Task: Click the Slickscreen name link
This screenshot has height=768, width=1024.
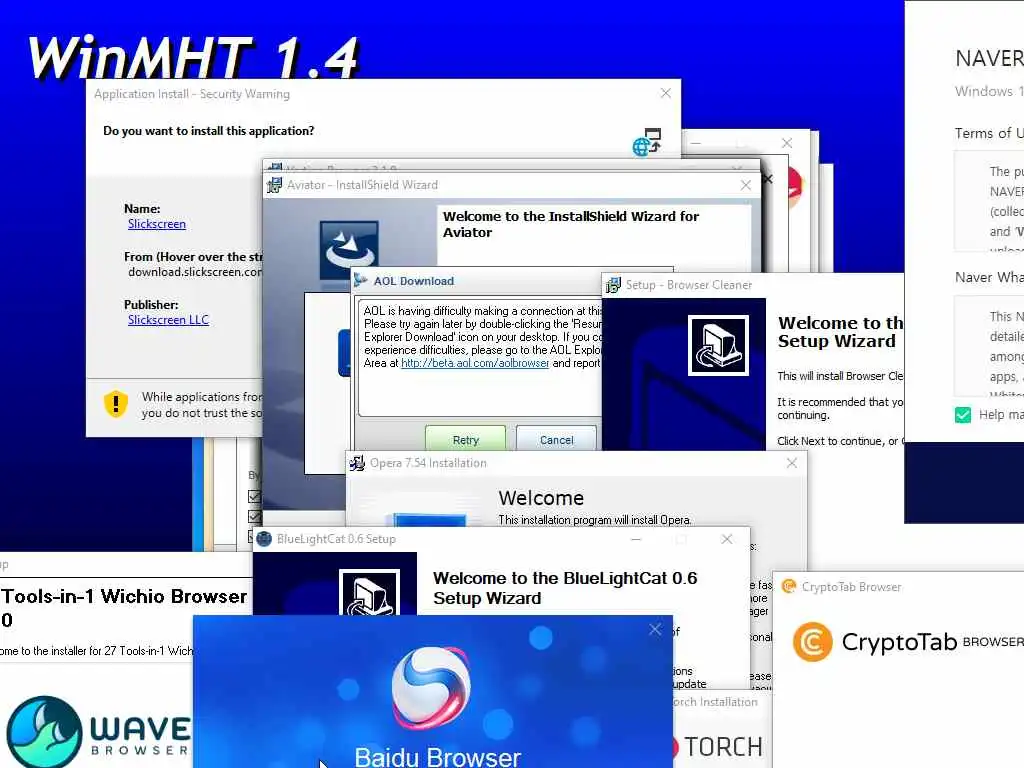Action: (157, 224)
